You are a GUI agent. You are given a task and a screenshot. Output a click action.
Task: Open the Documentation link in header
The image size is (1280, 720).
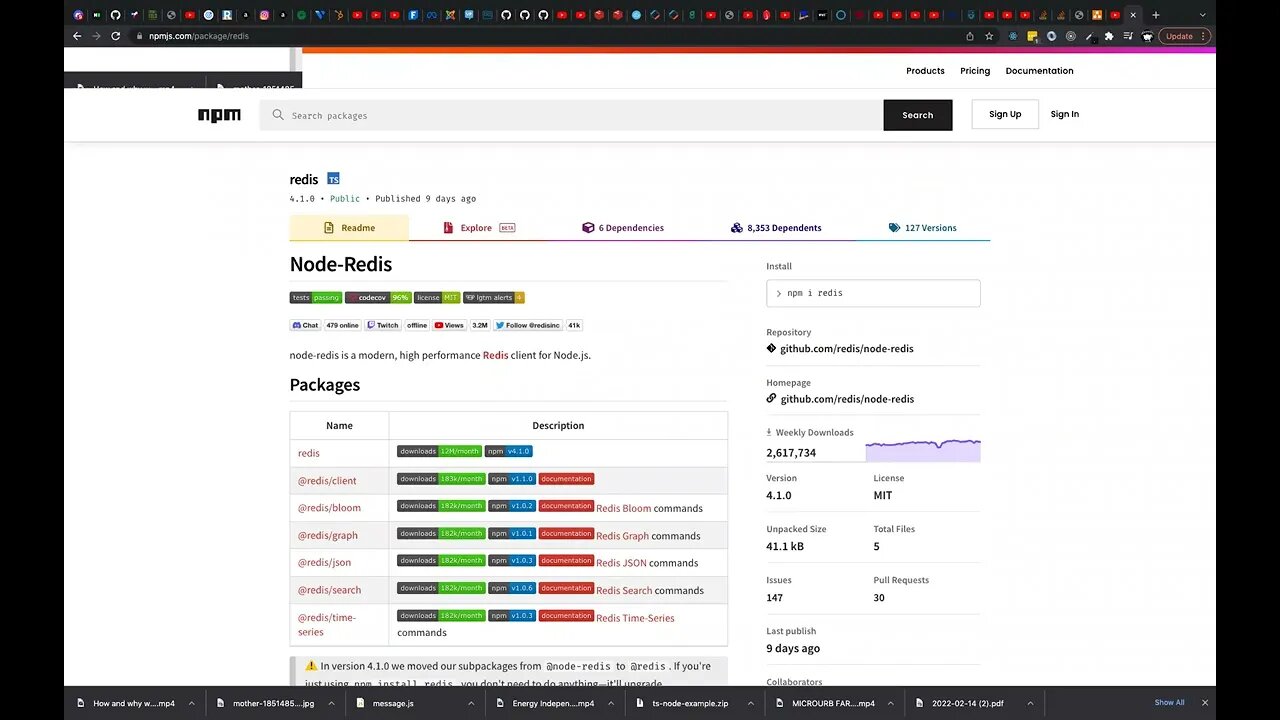point(1039,71)
